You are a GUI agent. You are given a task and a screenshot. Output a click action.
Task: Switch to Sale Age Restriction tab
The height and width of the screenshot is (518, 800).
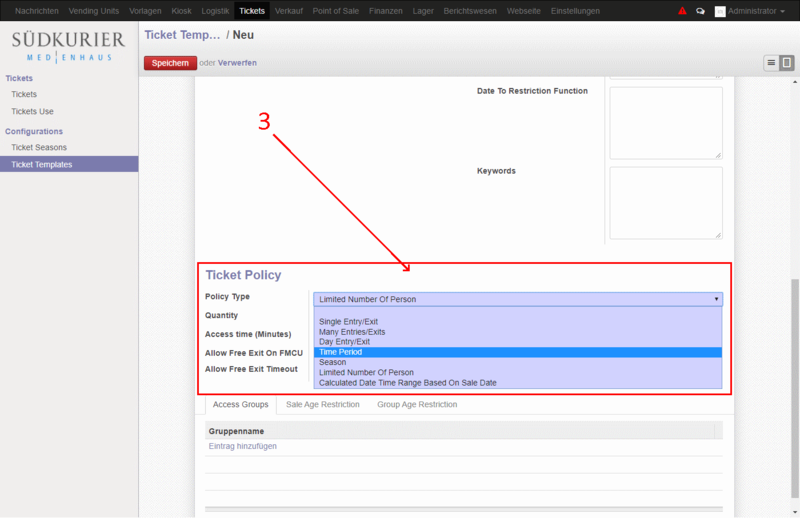coord(322,404)
